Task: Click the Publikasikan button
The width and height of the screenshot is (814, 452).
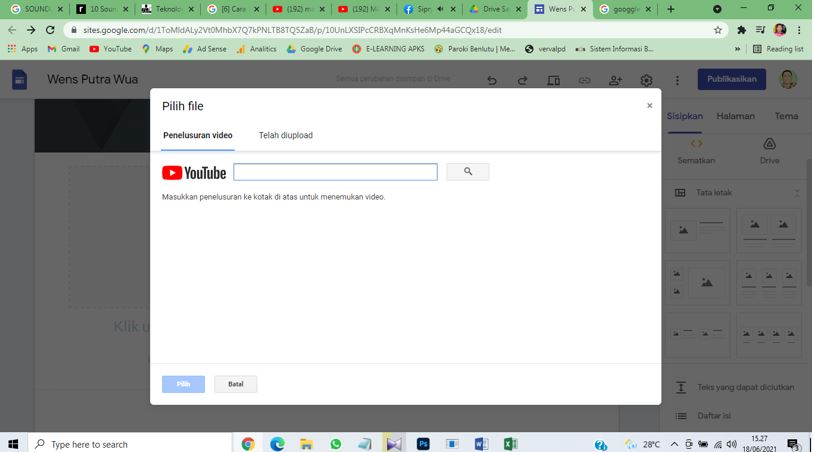Action: (732, 79)
